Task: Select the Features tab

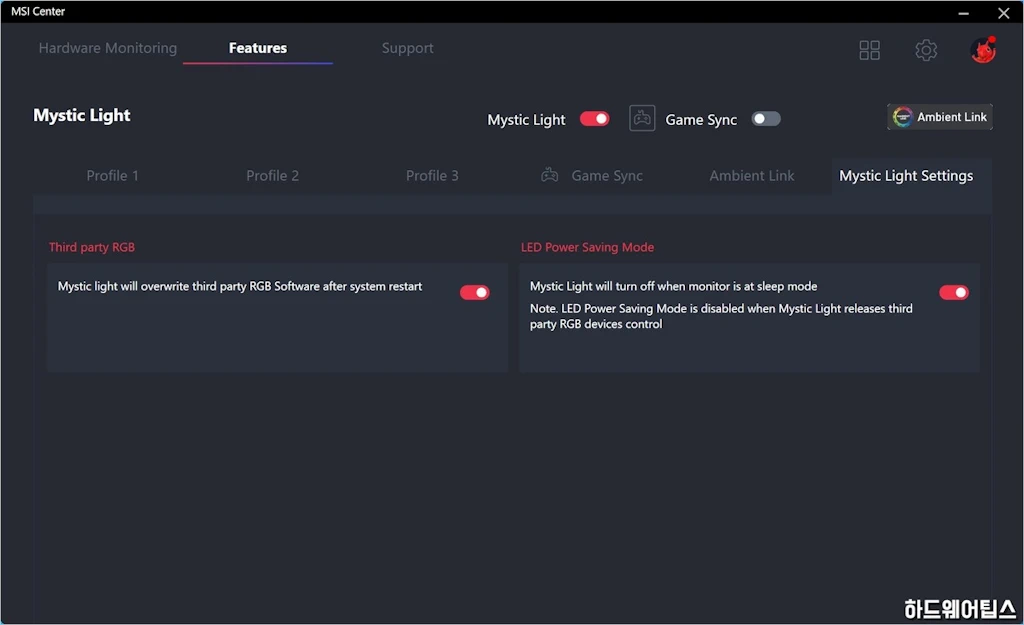Action: (258, 48)
